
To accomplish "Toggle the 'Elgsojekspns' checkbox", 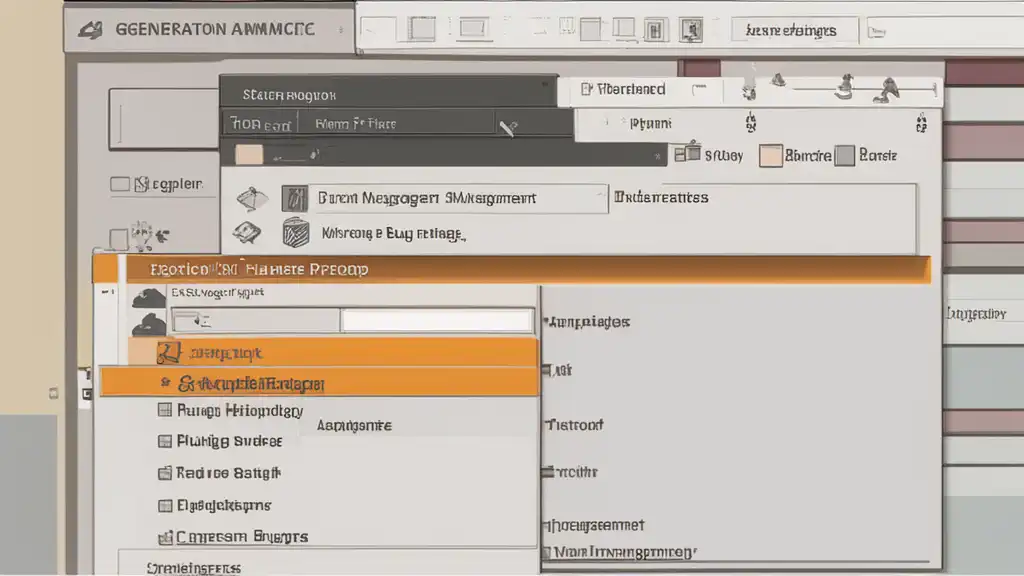I will 165,505.
